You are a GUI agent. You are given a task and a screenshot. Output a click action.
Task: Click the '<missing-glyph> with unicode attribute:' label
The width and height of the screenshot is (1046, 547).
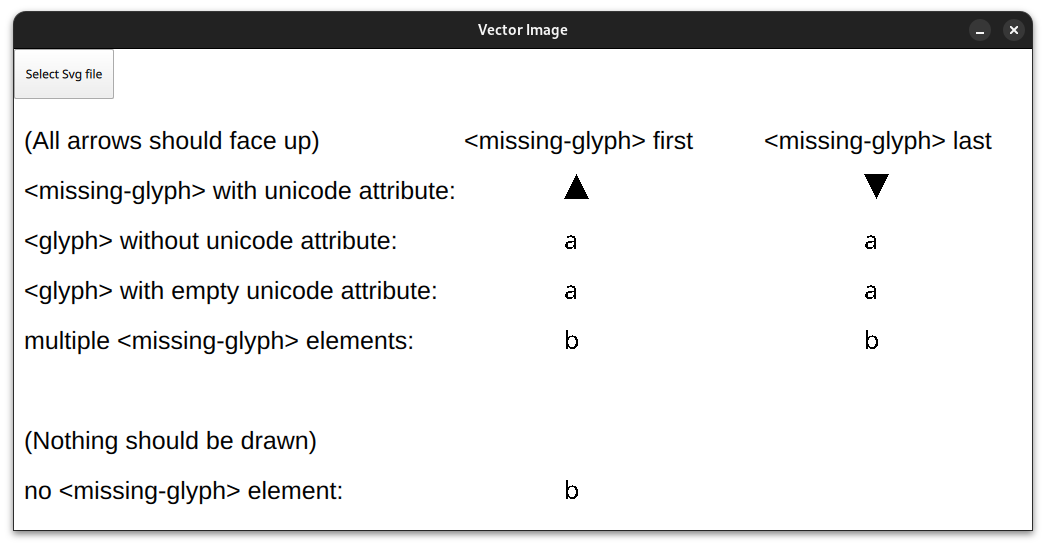pyautogui.click(x=240, y=191)
